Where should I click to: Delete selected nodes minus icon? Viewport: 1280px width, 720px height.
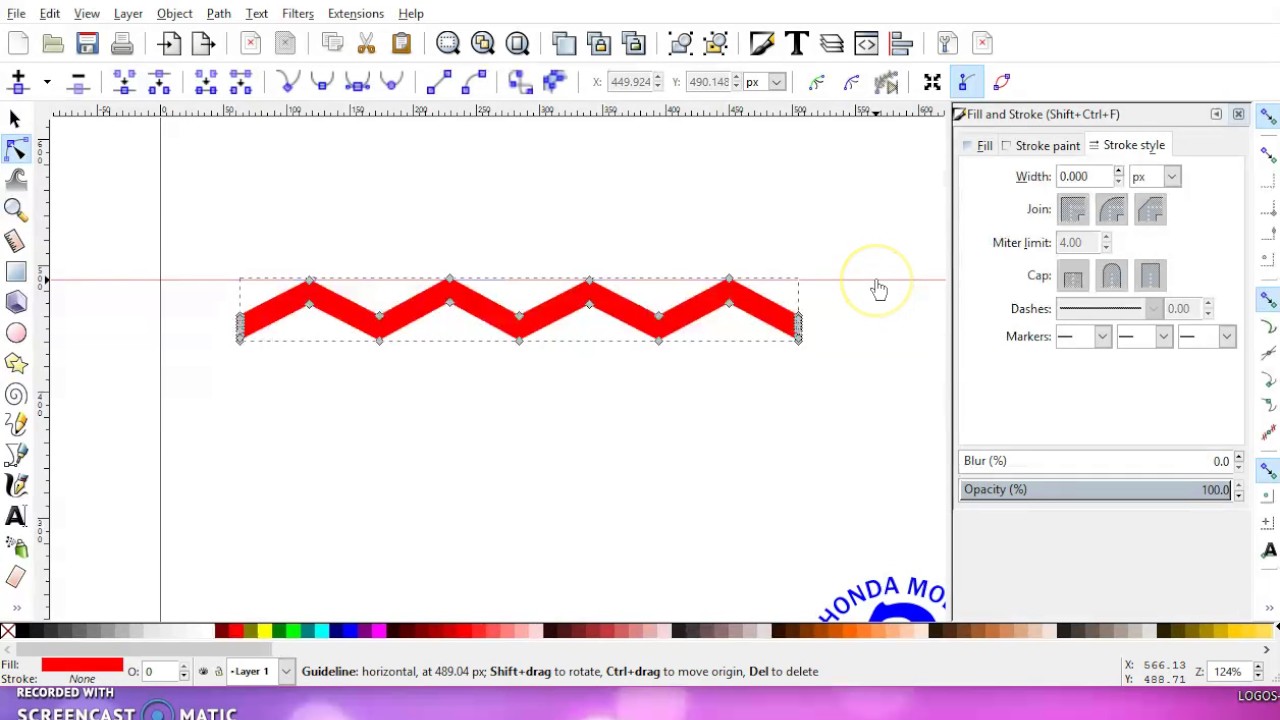(x=78, y=82)
